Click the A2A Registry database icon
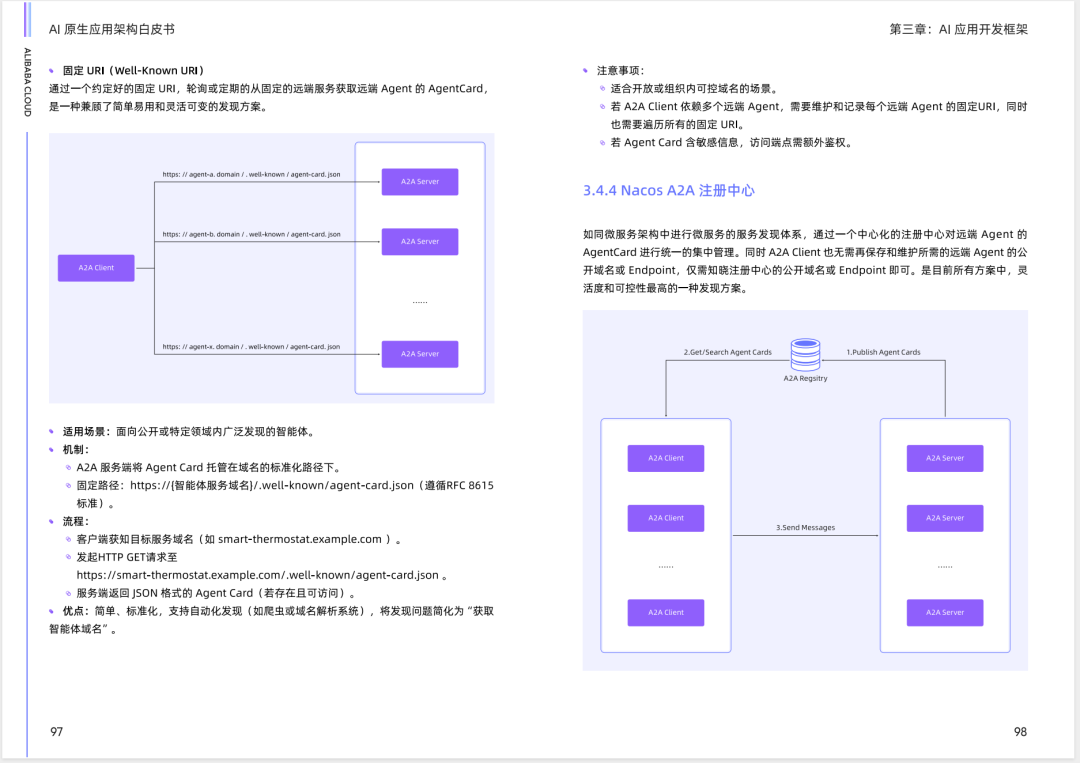 click(805, 354)
